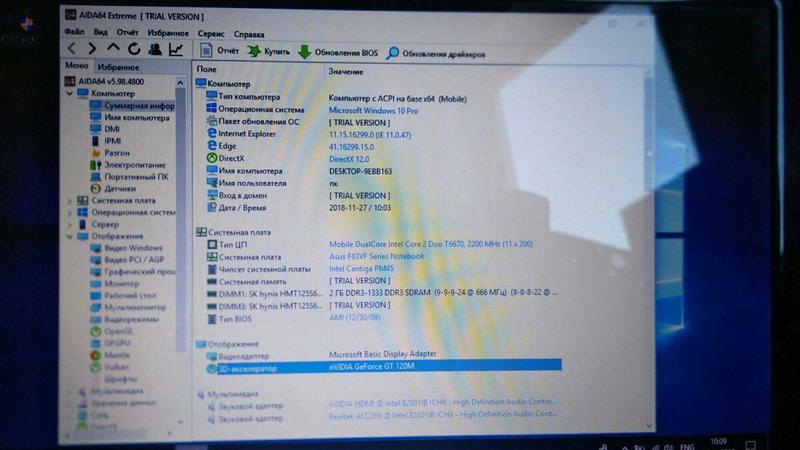The image size is (800, 450).
Task: Go up one level with the up arrow
Action: point(113,48)
